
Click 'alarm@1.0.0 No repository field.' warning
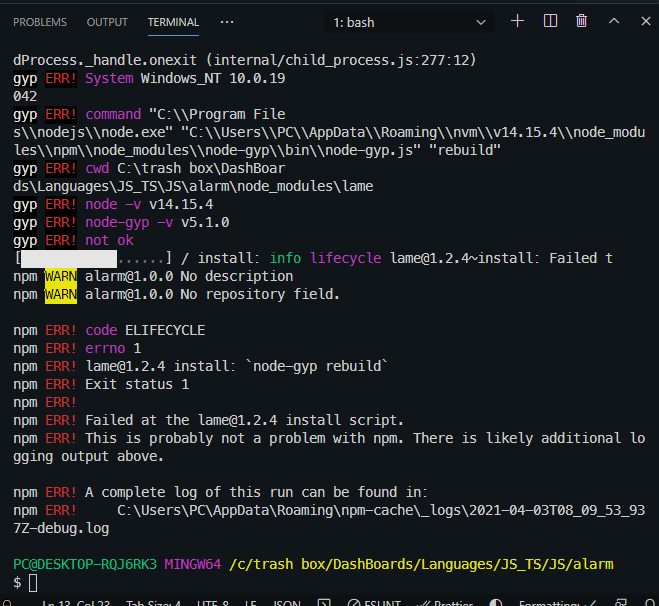tap(212, 295)
